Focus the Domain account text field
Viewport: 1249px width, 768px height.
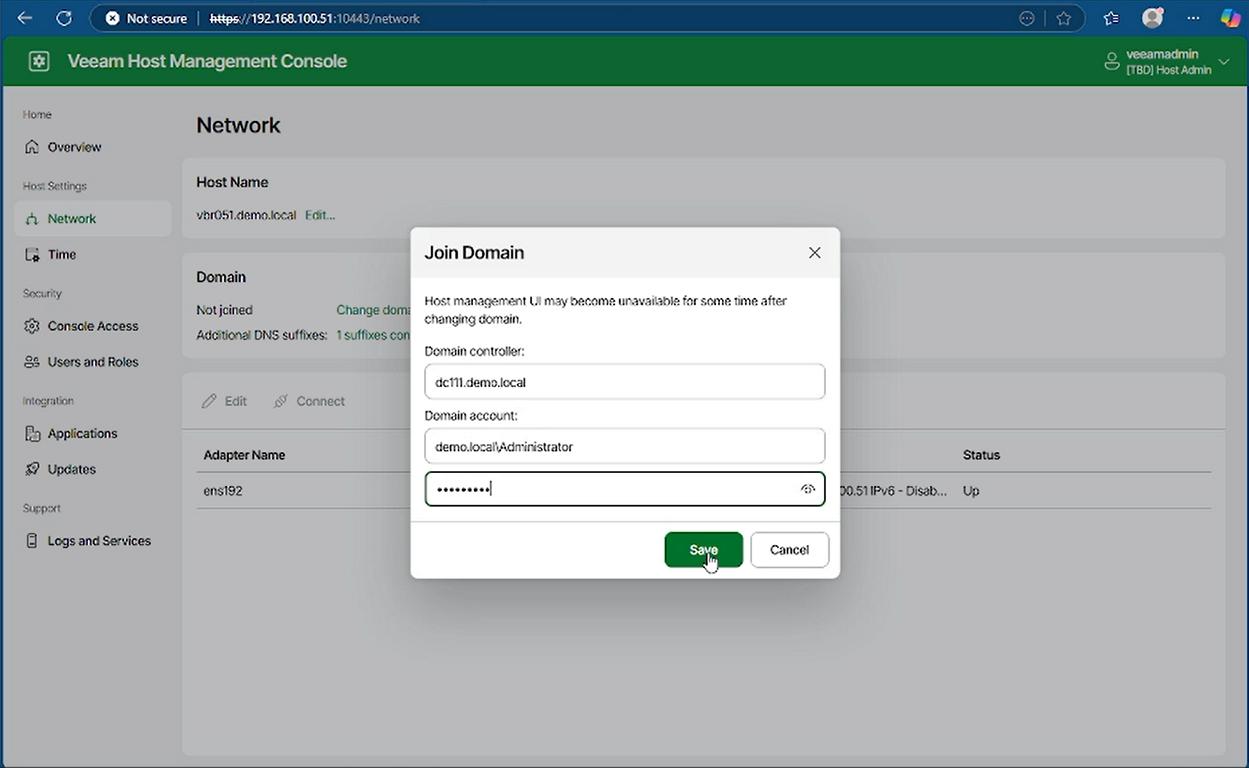(624, 447)
